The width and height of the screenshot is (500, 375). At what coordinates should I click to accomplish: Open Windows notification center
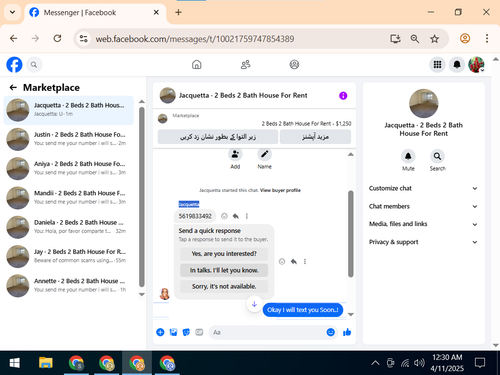pyautogui.click(x=480, y=363)
